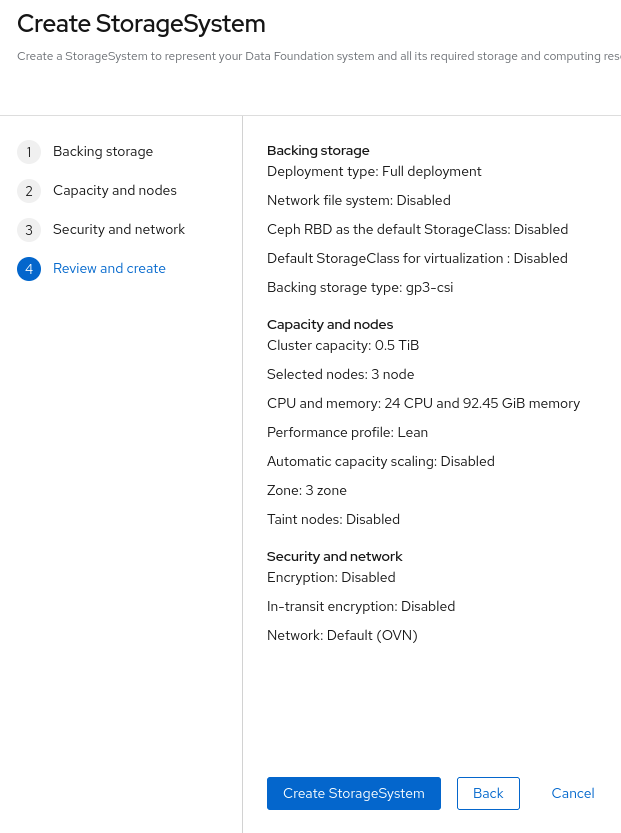
Task: Go to the Backing storage step
Action: (103, 152)
